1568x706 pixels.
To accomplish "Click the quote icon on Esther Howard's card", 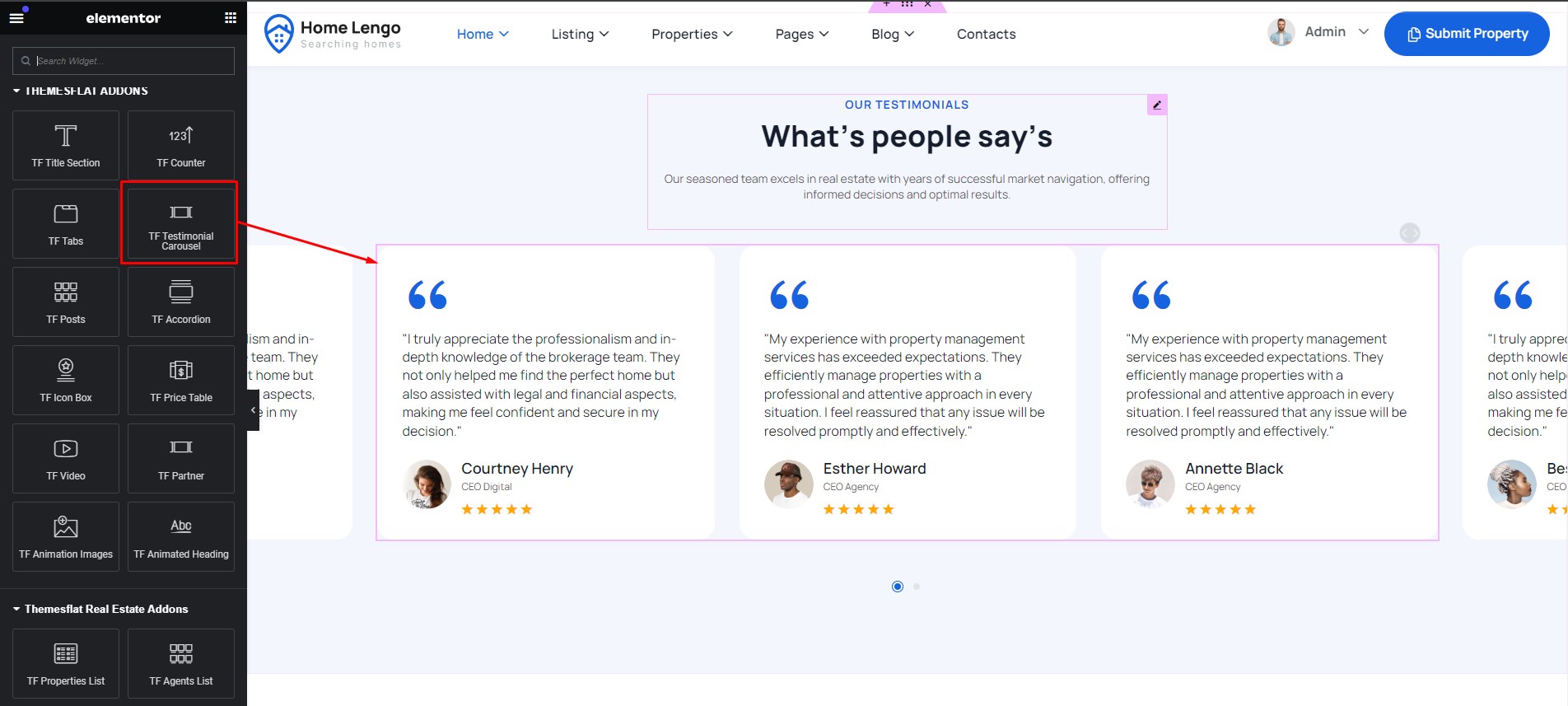I will [790, 295].
